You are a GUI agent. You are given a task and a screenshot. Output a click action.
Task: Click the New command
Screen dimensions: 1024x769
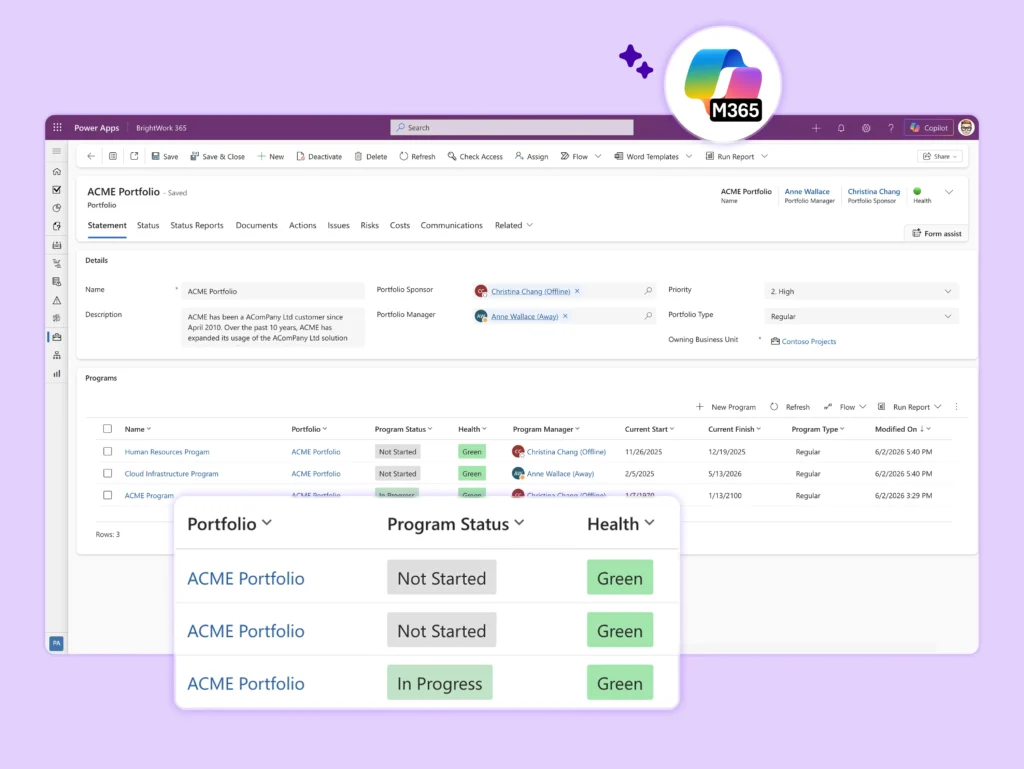pos(270,157)
